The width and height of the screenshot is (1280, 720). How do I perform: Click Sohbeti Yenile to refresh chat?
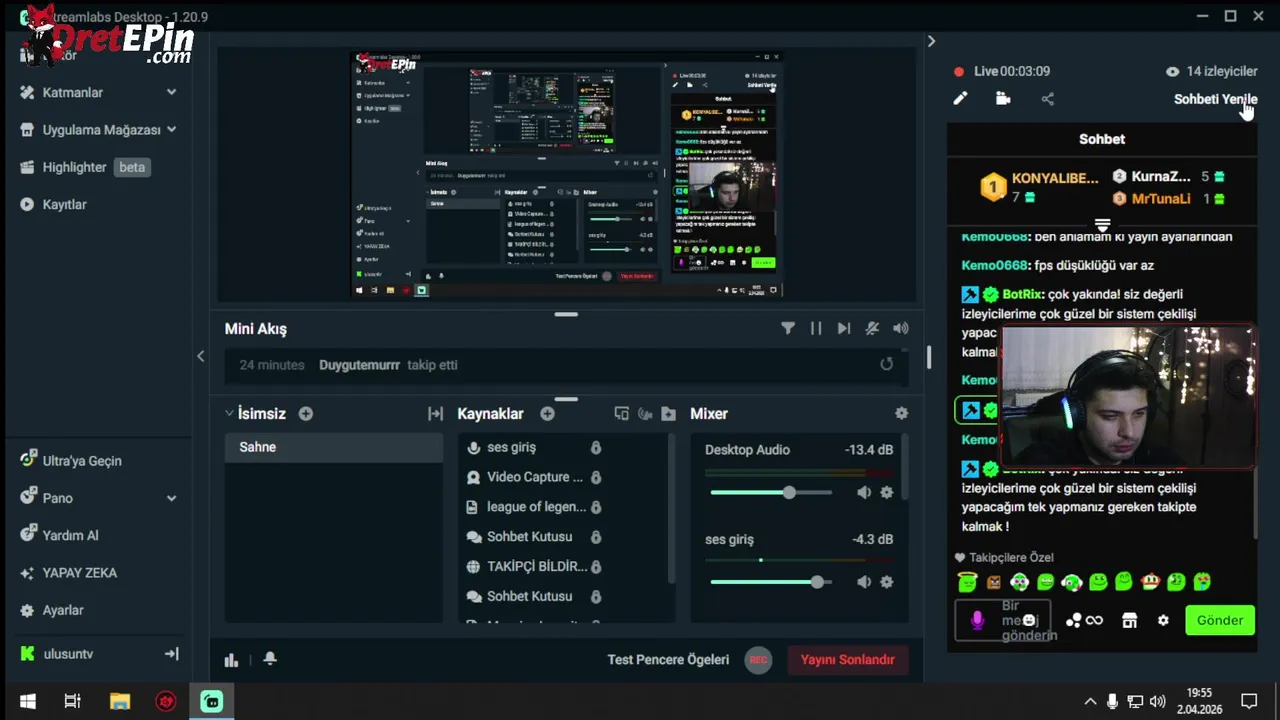1215,99
